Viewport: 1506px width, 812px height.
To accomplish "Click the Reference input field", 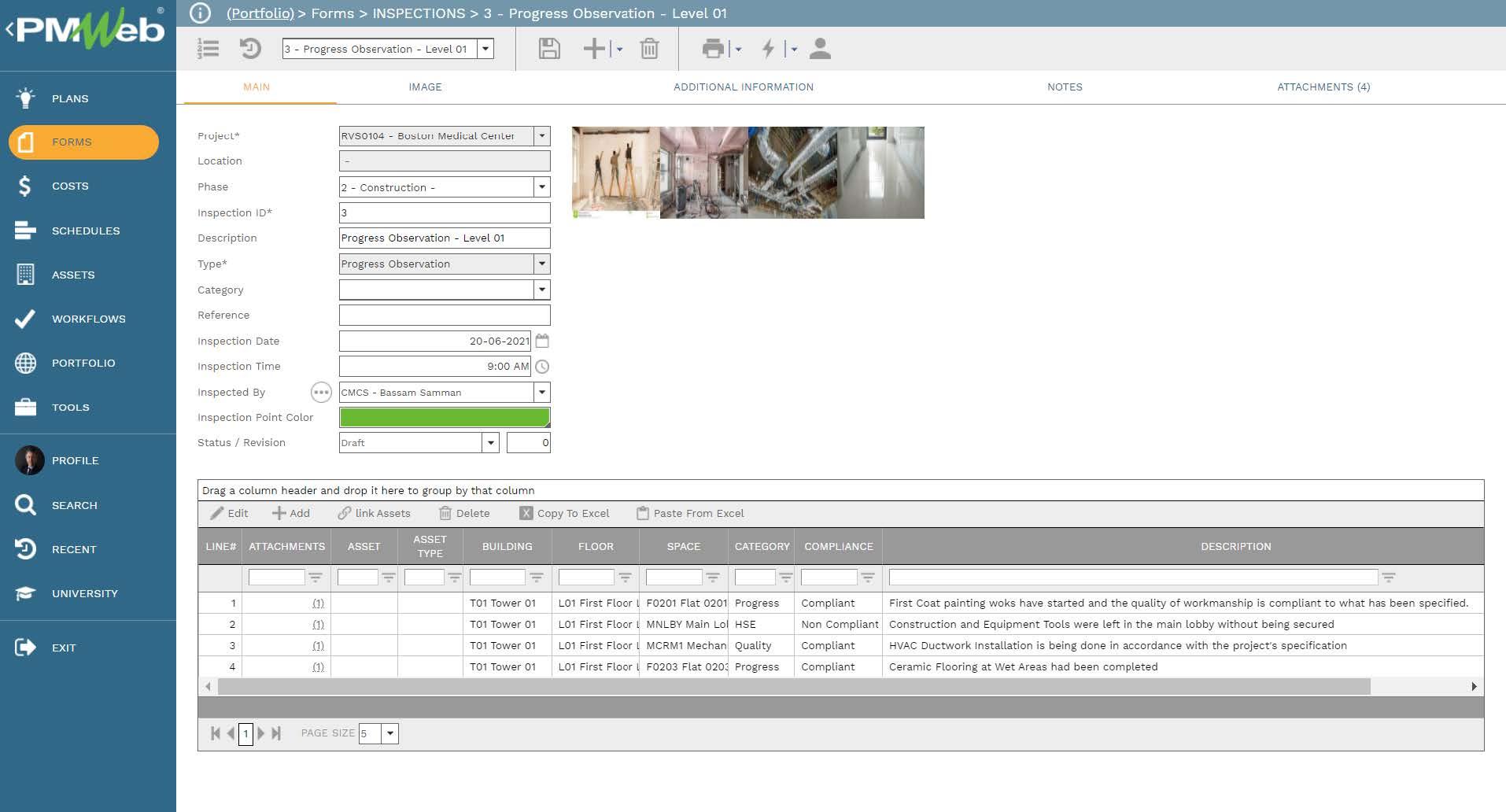I will point(445,316).
